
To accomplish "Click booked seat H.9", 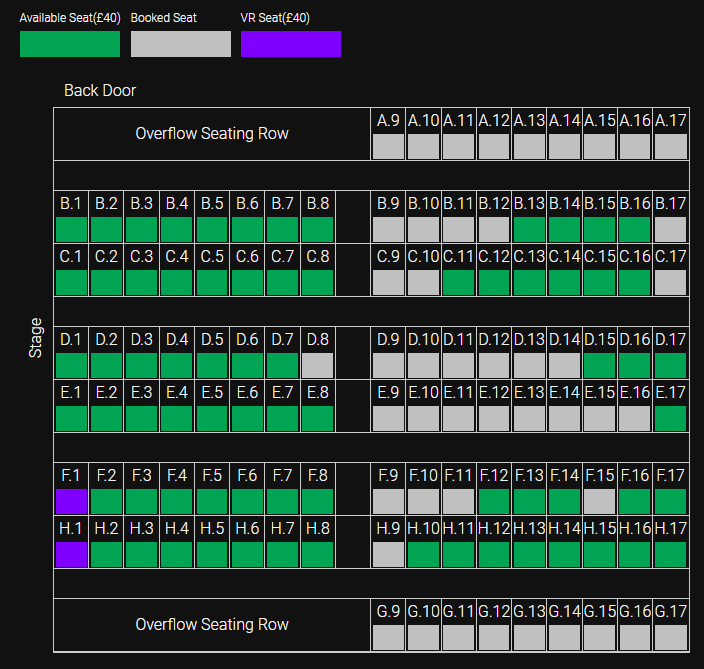I will coord(389,554).
